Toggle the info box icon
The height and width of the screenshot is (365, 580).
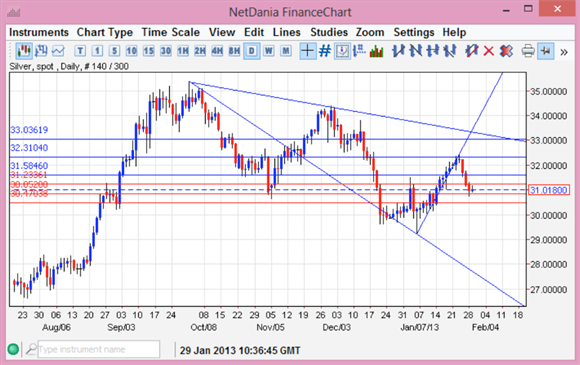[342, 51]
